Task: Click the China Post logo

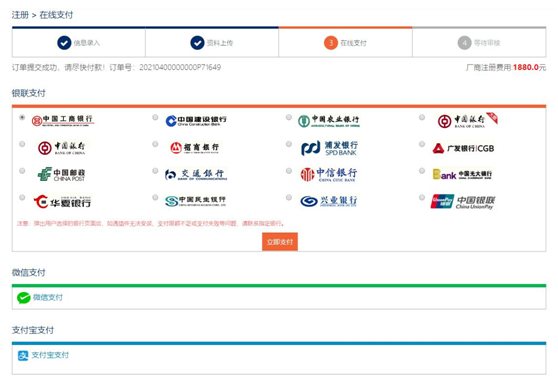Action: pyautogui.click(x=61, y=174)
